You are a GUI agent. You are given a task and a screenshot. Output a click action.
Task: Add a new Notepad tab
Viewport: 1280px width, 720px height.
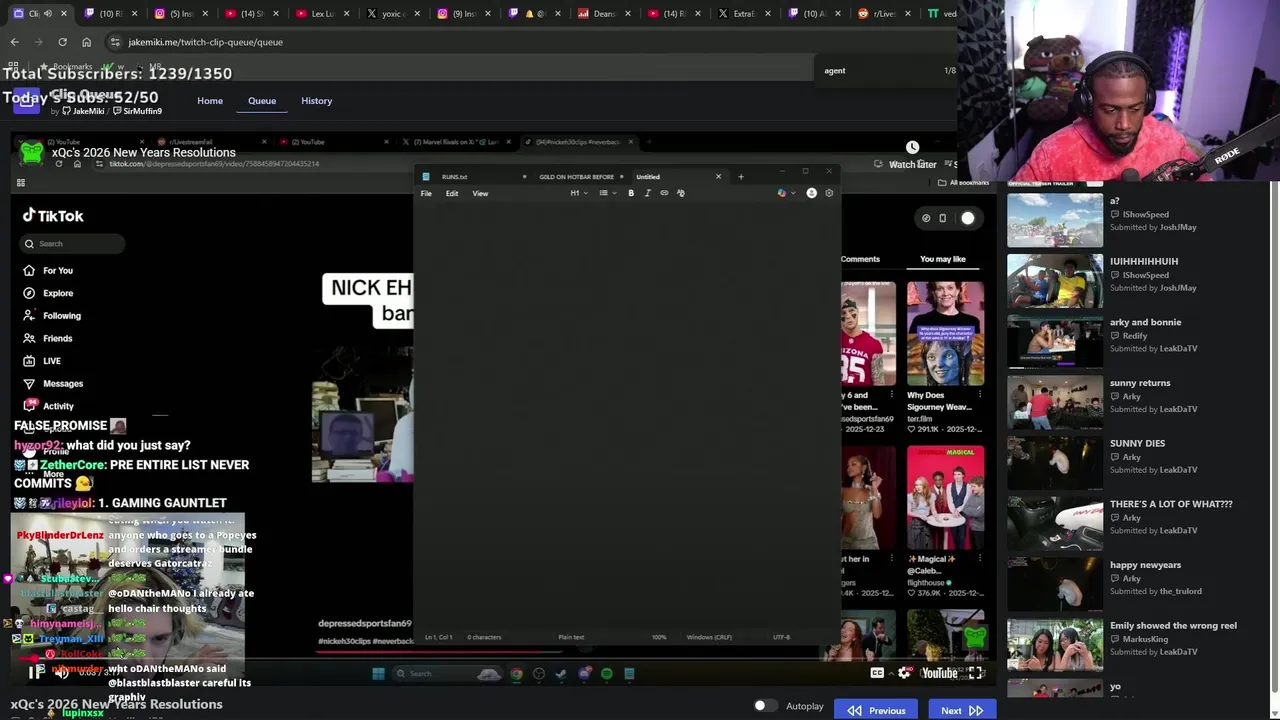click(741, 177)
